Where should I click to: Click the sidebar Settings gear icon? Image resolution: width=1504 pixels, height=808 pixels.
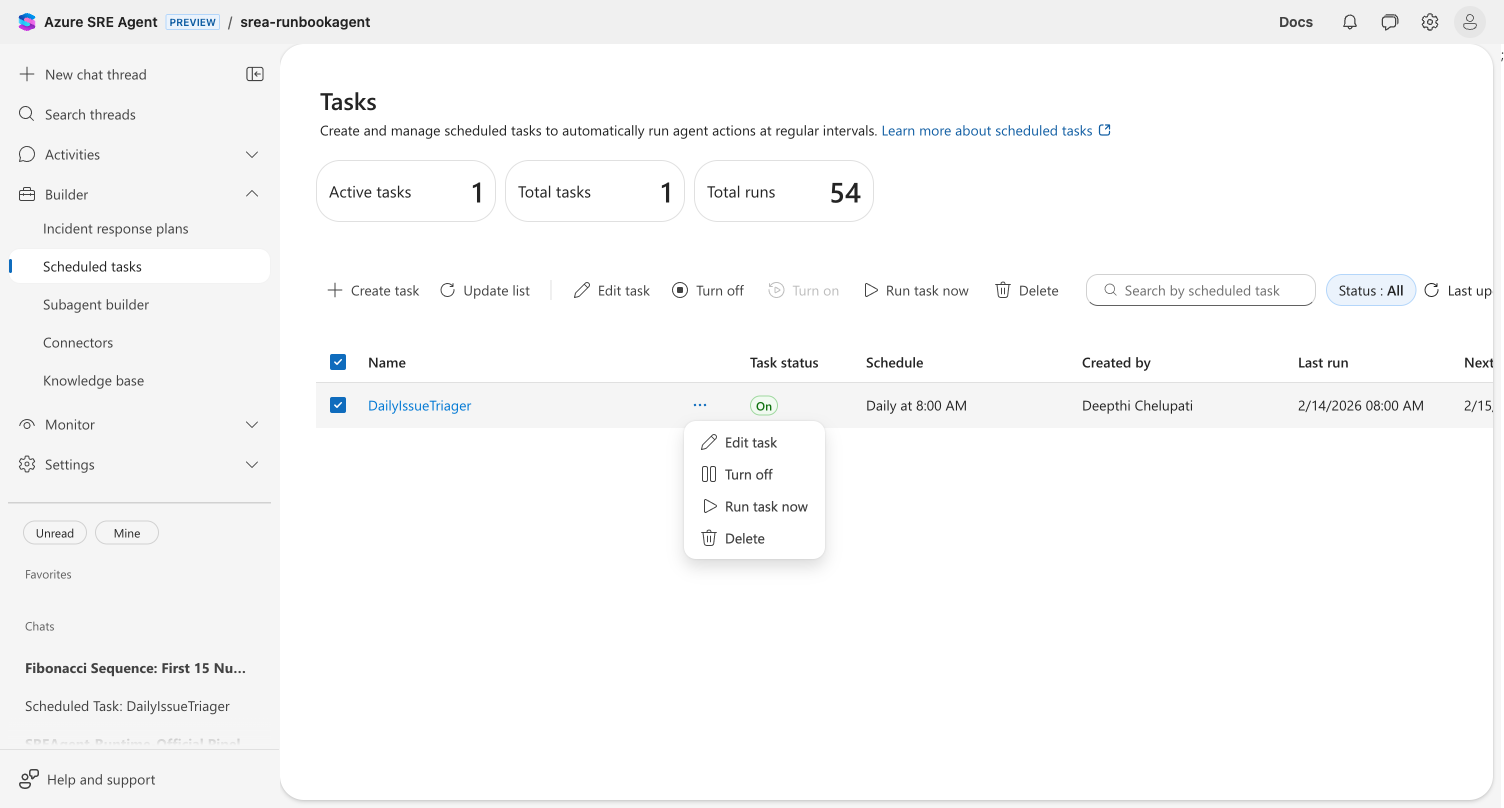tap(27, 464)
